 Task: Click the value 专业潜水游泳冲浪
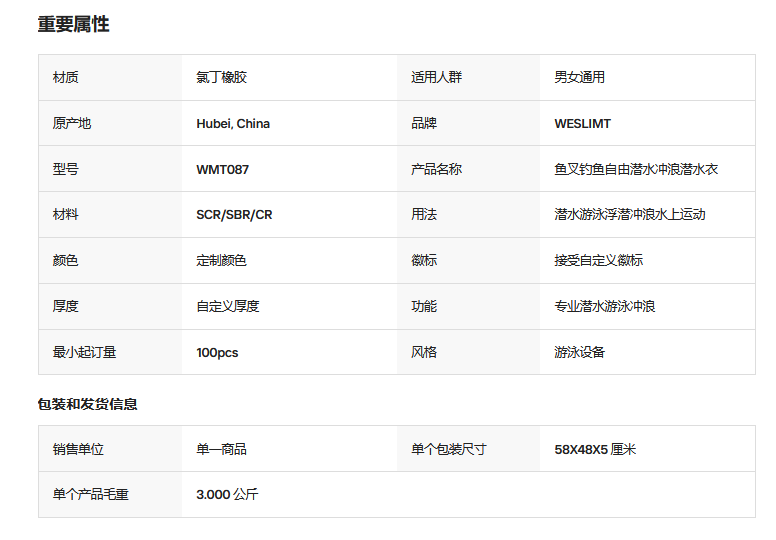(x=604, y=306)
